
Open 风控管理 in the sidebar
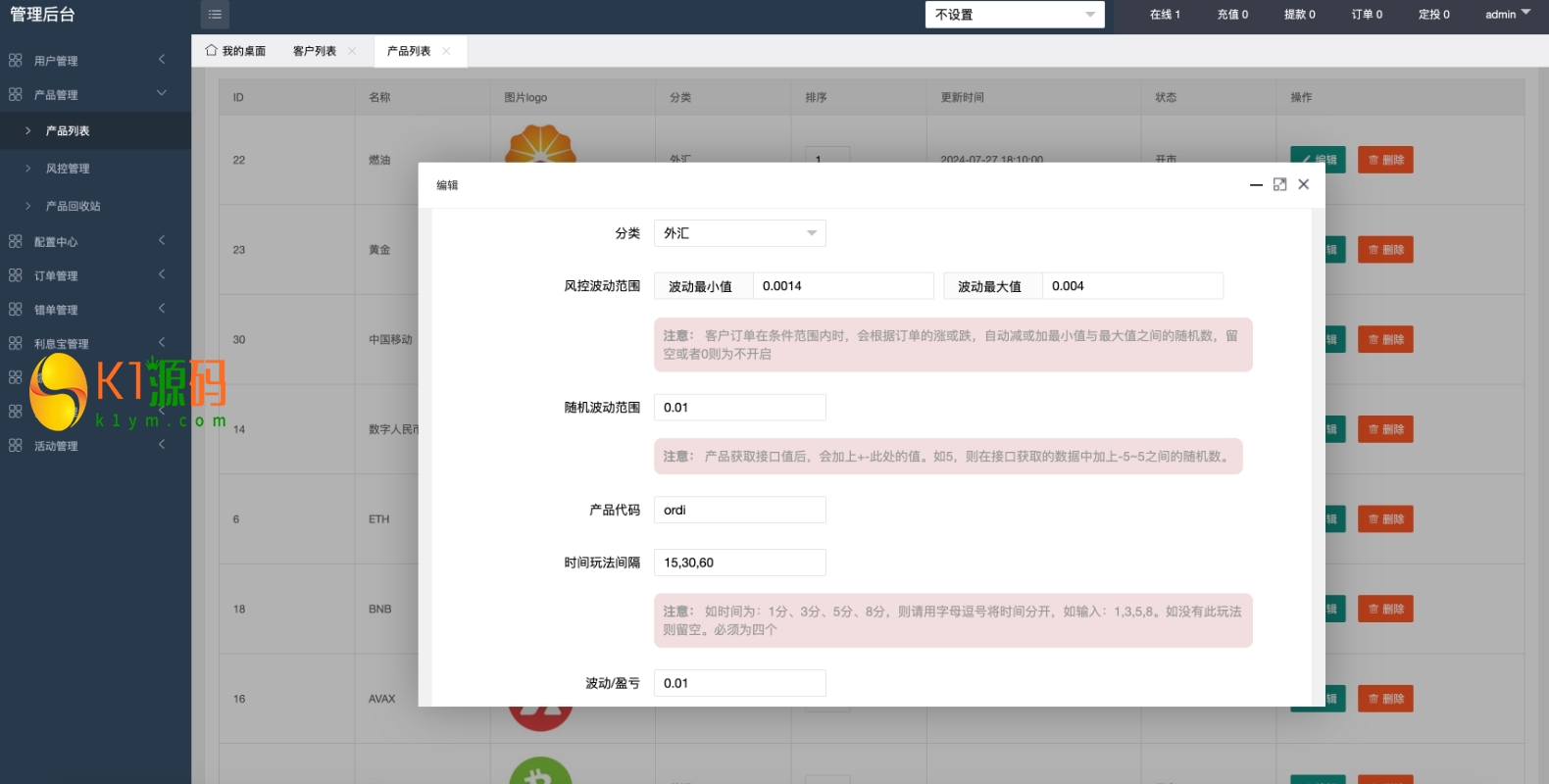pos(95,169)
